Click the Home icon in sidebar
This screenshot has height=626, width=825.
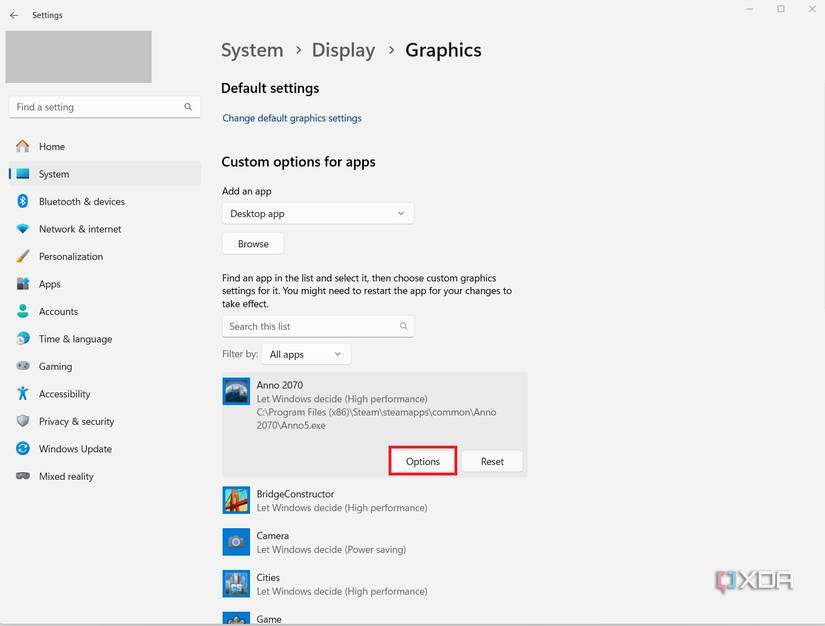pyautogui.click(x=23, y=146)
